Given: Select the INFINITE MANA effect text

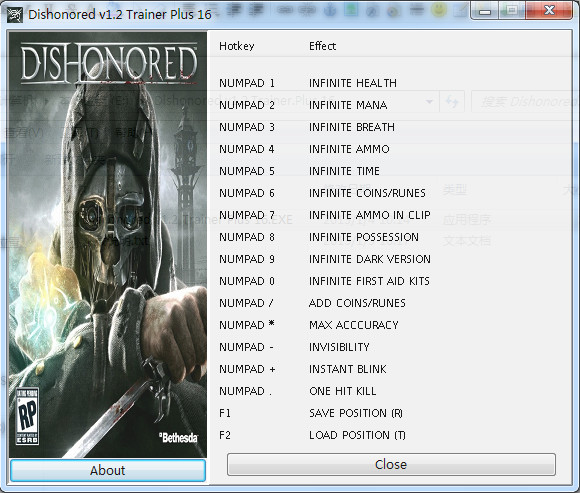Looking at the screenshot, I should 348,105.
